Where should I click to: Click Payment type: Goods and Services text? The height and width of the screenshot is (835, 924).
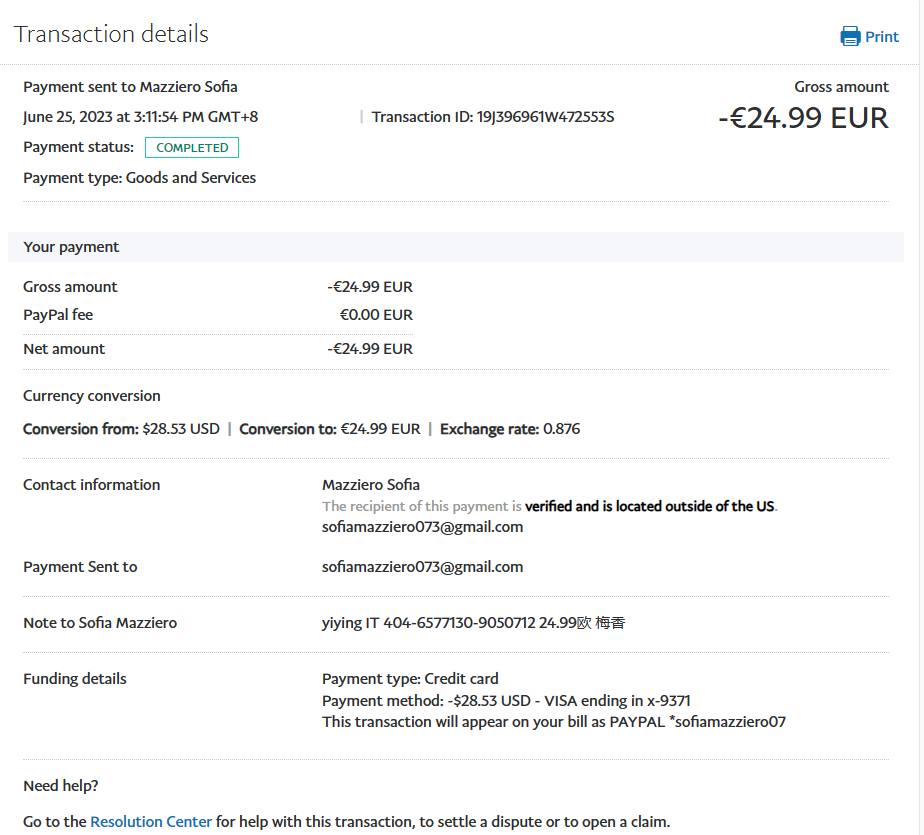pos(139,178)
